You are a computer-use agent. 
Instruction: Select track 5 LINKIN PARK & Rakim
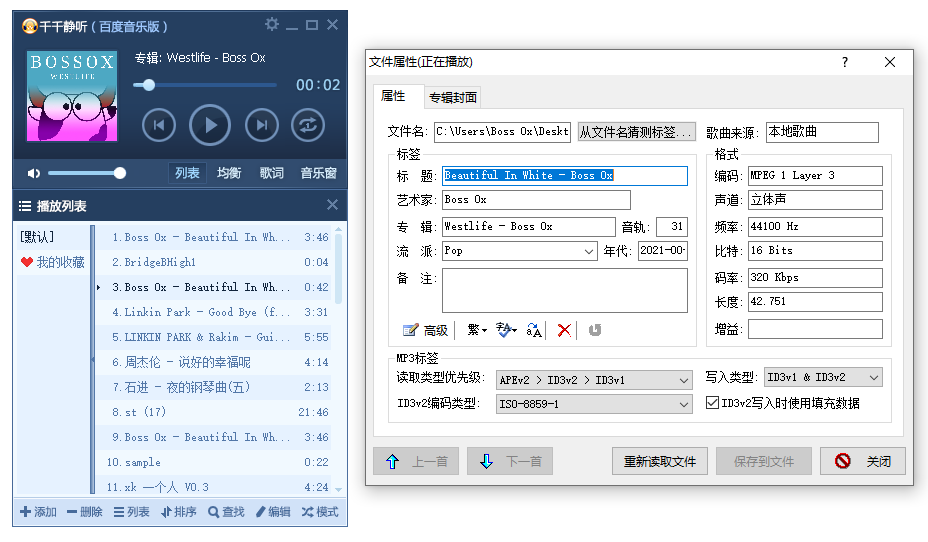tap(213, 337)
